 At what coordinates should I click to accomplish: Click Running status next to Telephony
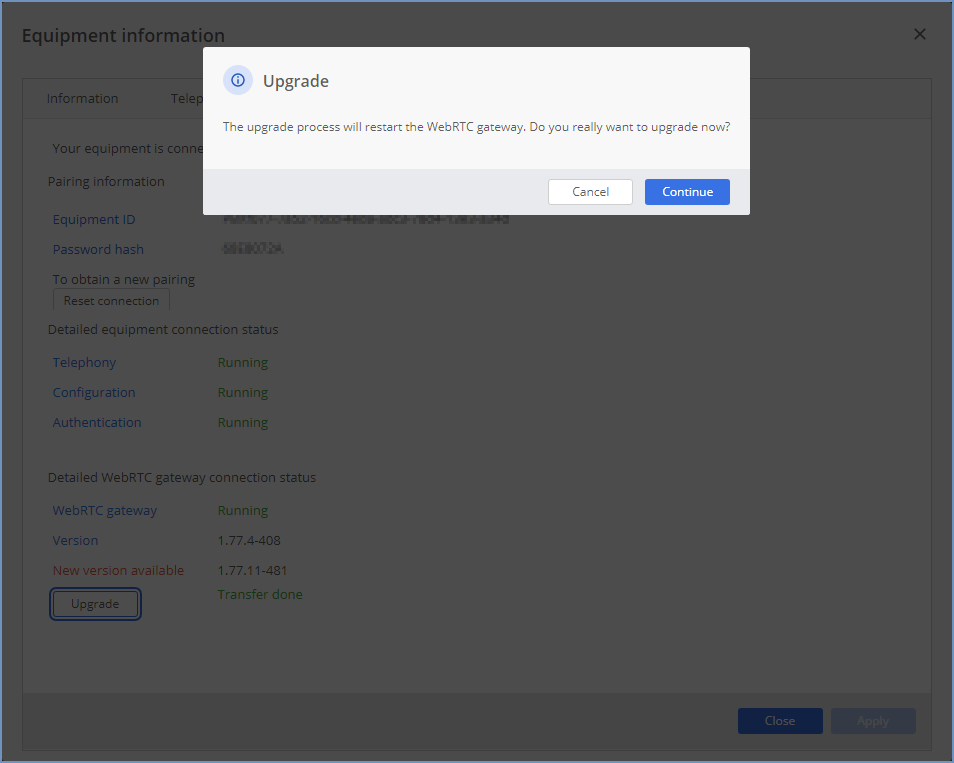click(243, 362)
